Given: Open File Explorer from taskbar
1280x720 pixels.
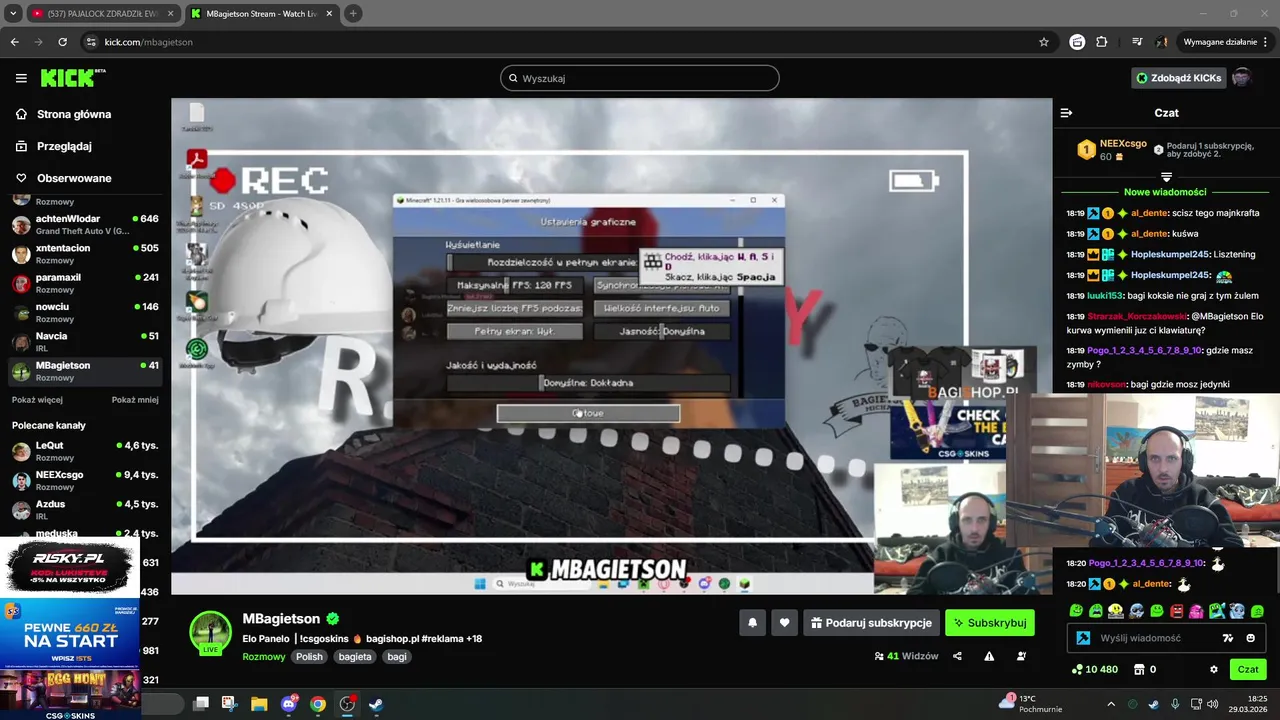Looking at the screenshot, I should tap(259, 704).
